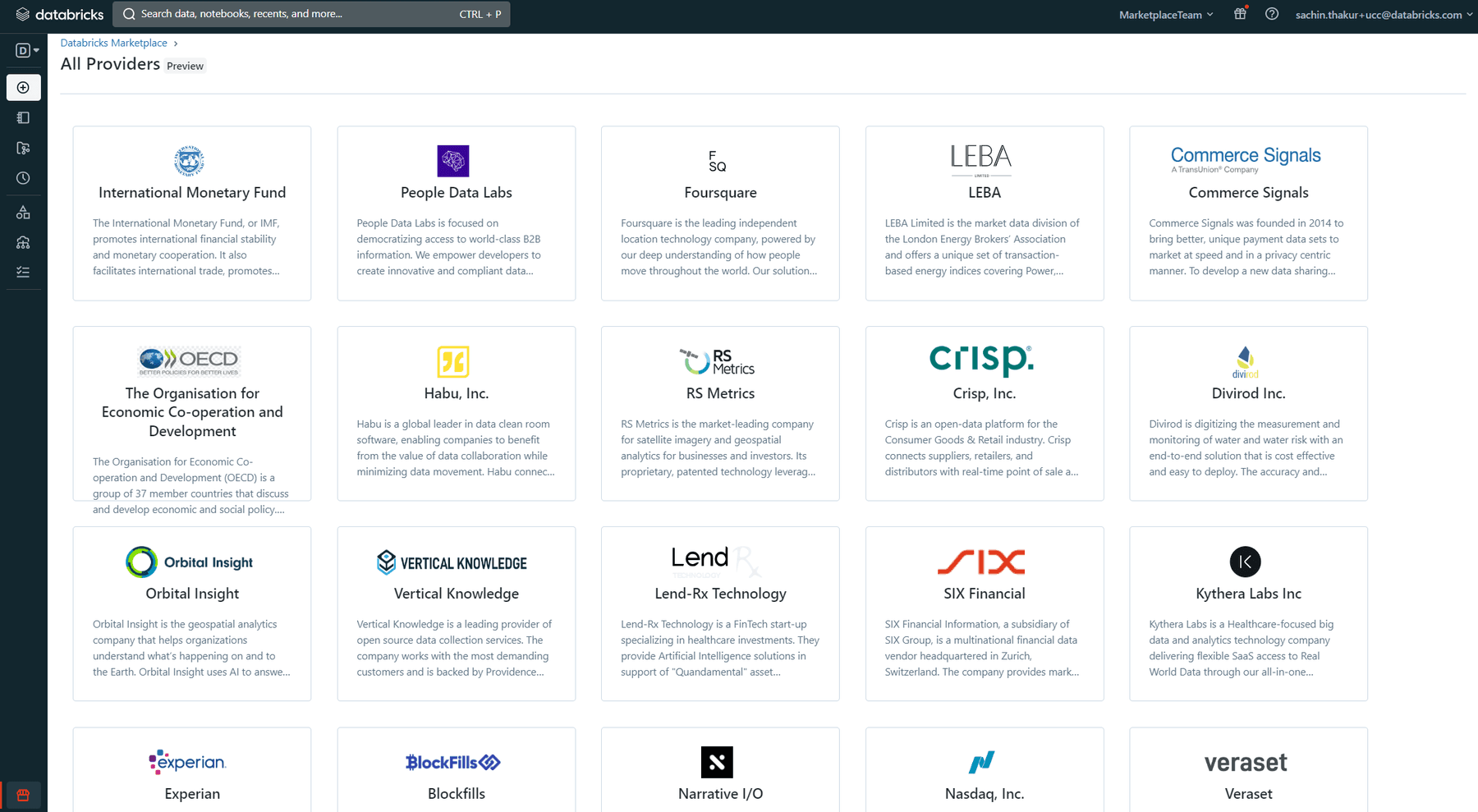Click the Orbital Insight logo
The width and height of the screenshot is (1478, 812).
pos(189,562)
